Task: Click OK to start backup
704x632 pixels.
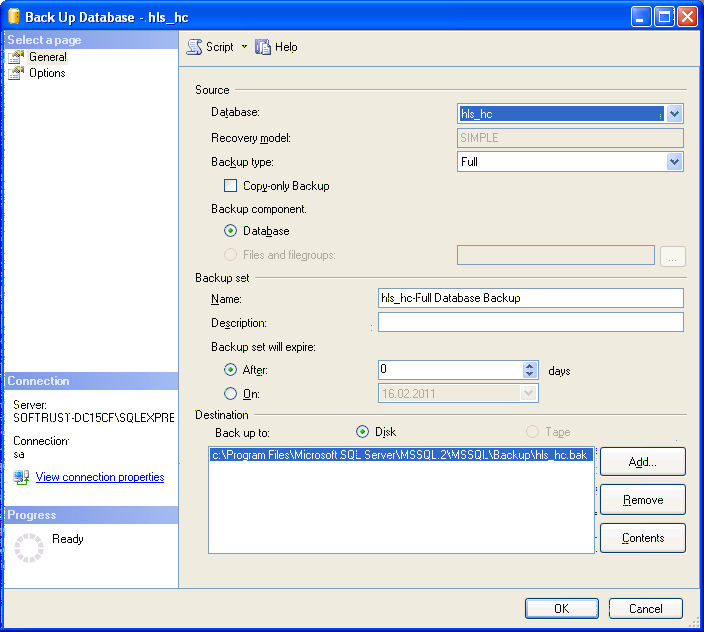Action: [x=561, y=608]
